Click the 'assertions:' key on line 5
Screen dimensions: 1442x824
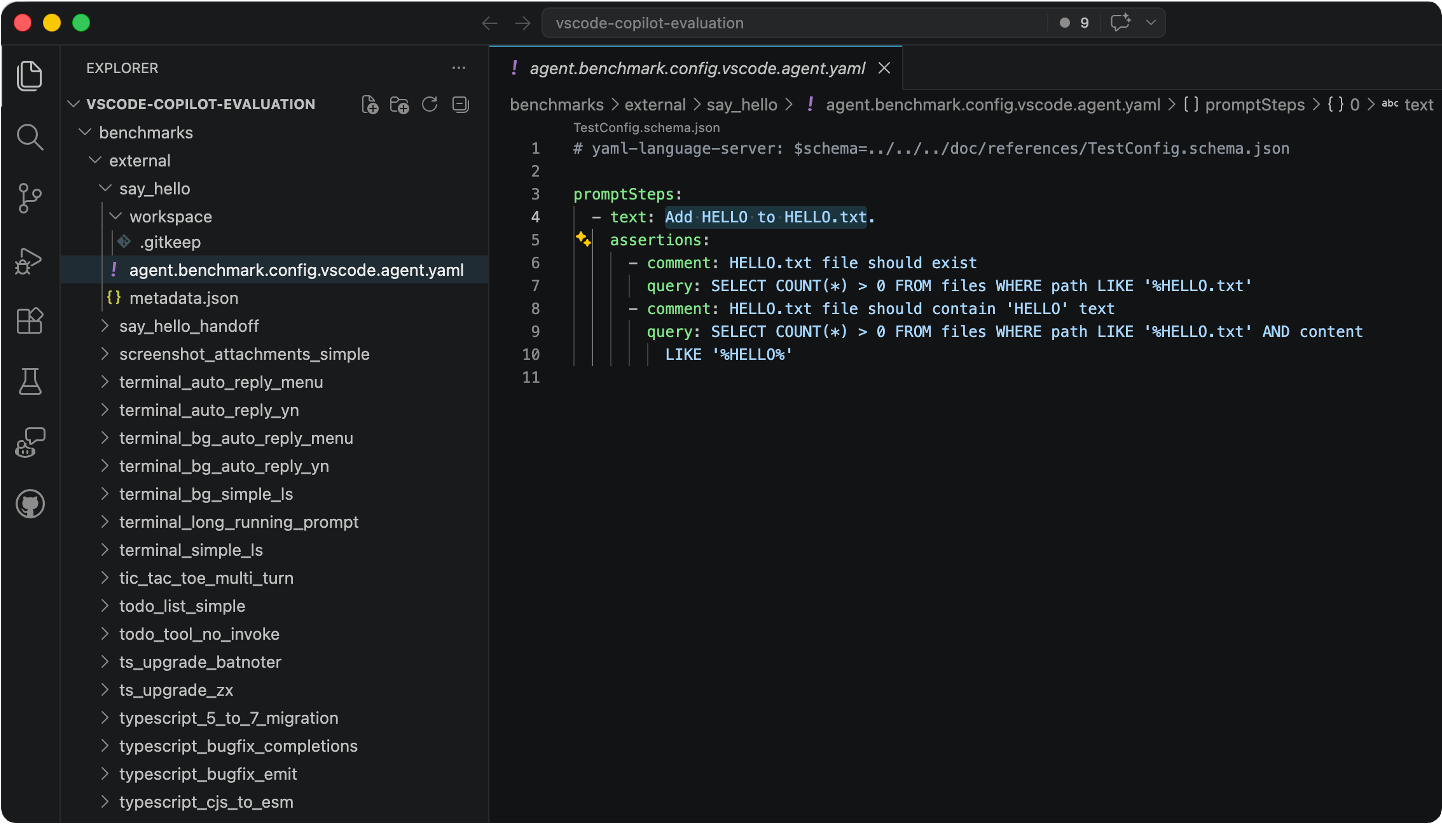pos(660,239)
